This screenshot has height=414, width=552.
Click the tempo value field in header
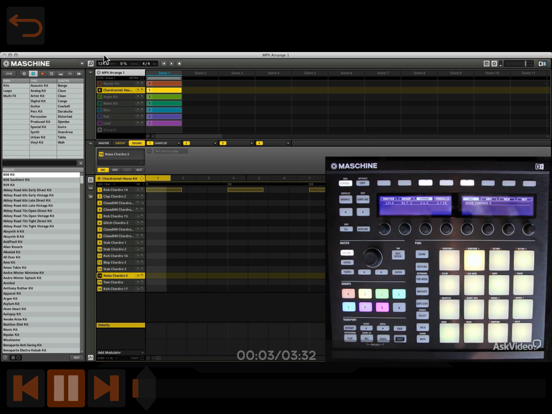point(104,64)
